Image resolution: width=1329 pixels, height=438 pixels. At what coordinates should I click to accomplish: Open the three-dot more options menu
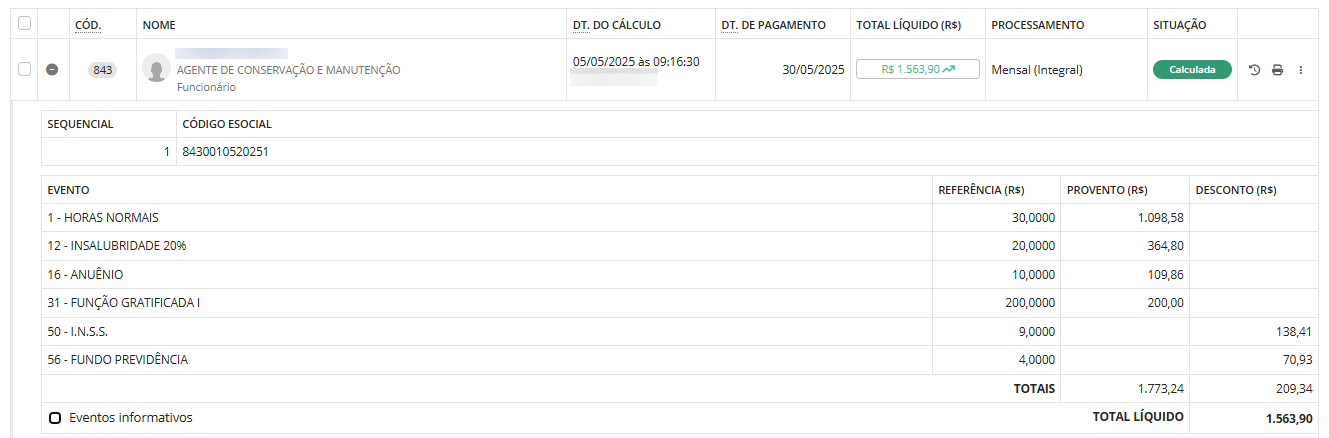pyautogui.click(x=1301, y=70)
